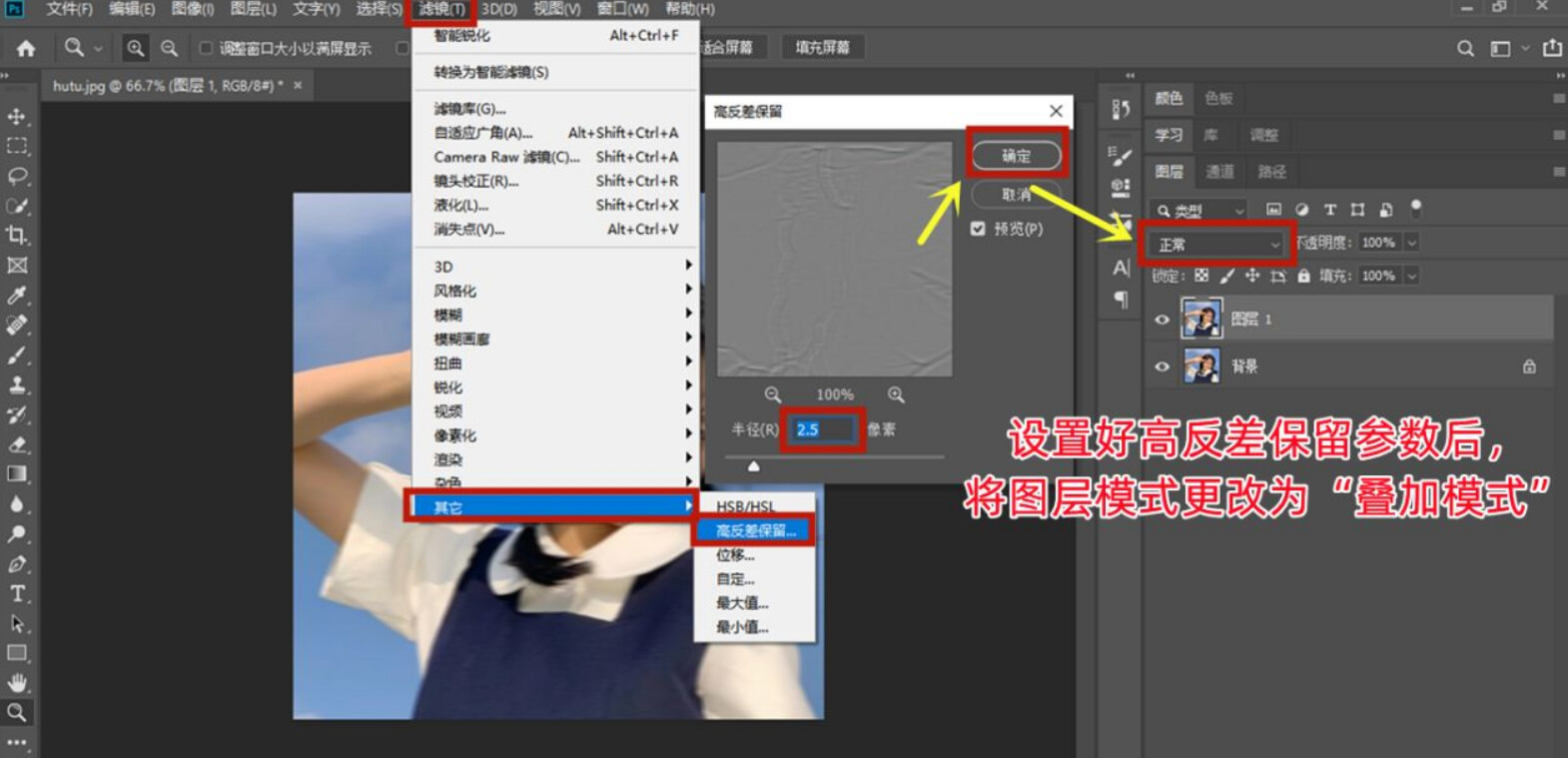Filter layers by smart object icon
1568x758 pixels.
tap(1386, 210)
